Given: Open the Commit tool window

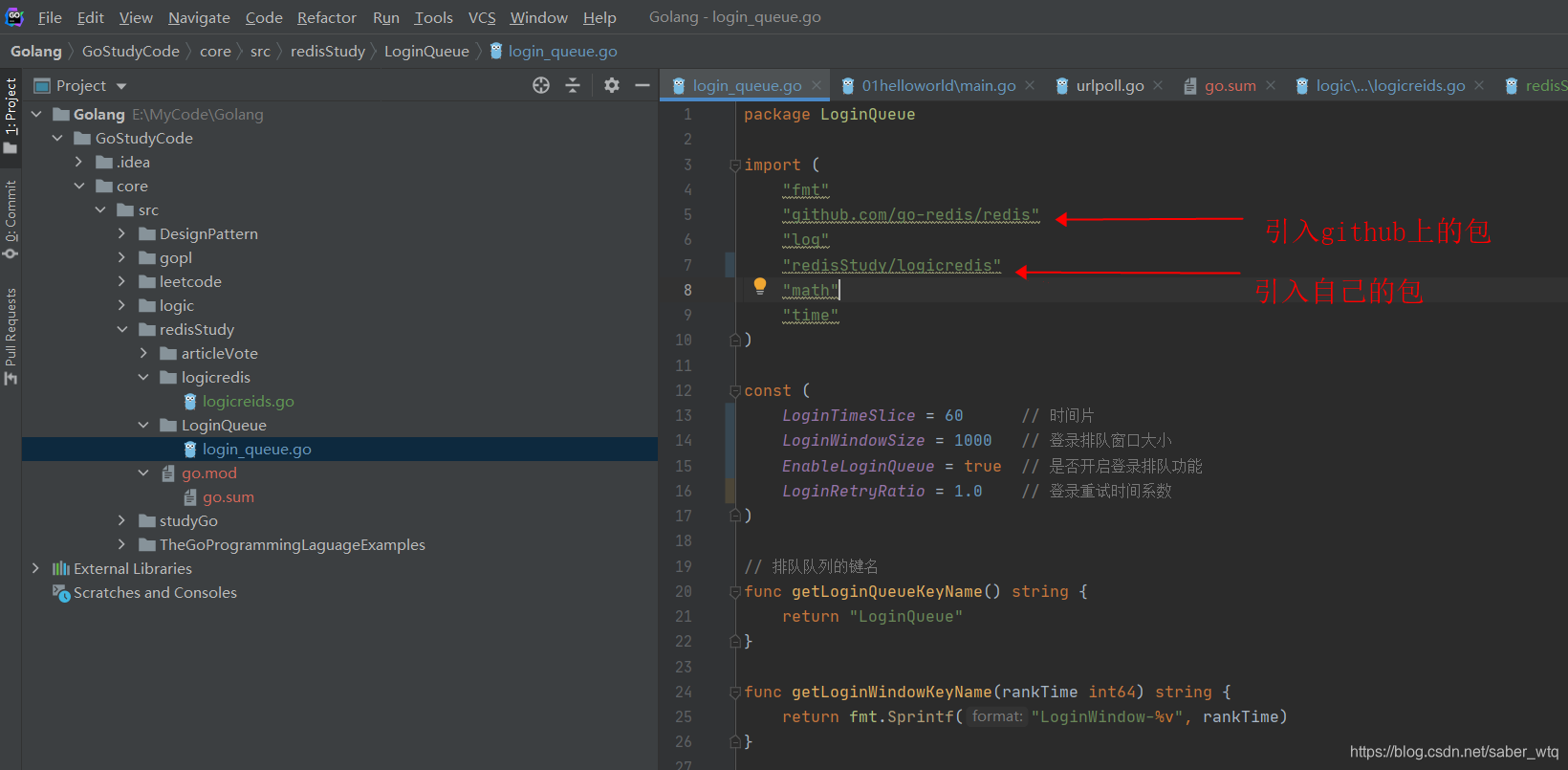Looking at the screenshot, I should click(x=11, y=220).
